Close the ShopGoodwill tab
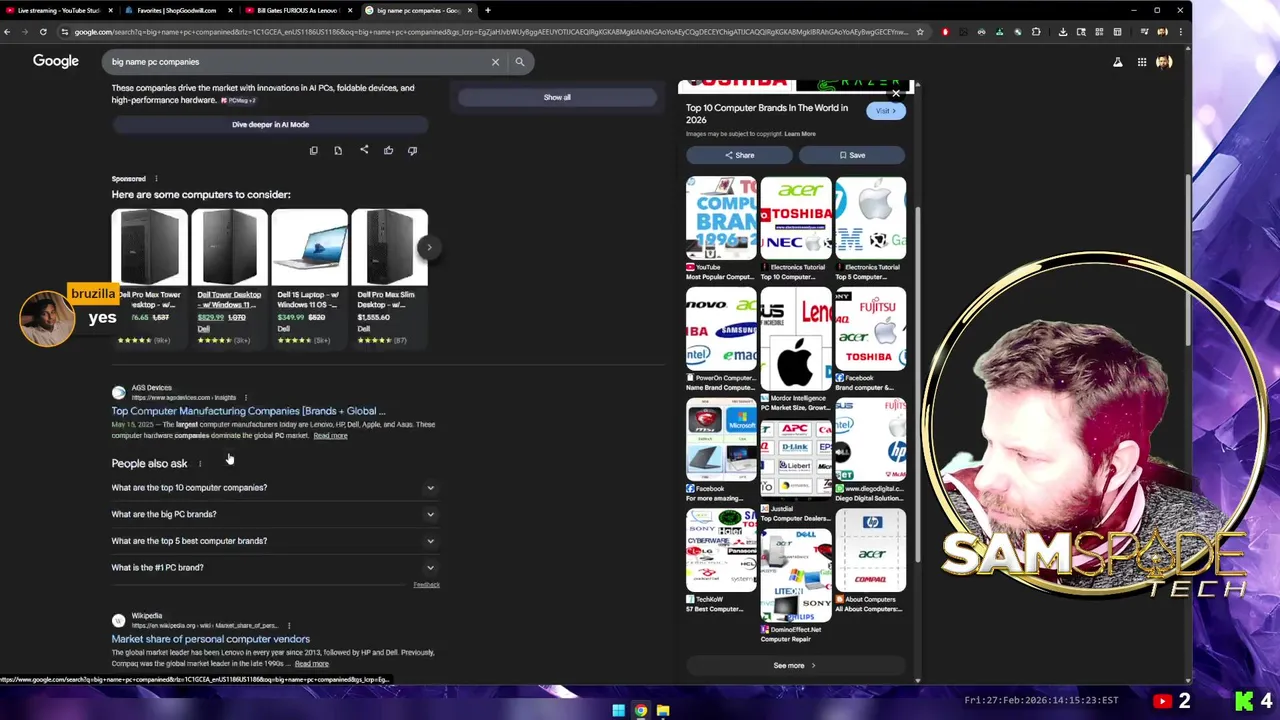The width and height of the screenshot is (1280, 720). [x=230, y=10]
